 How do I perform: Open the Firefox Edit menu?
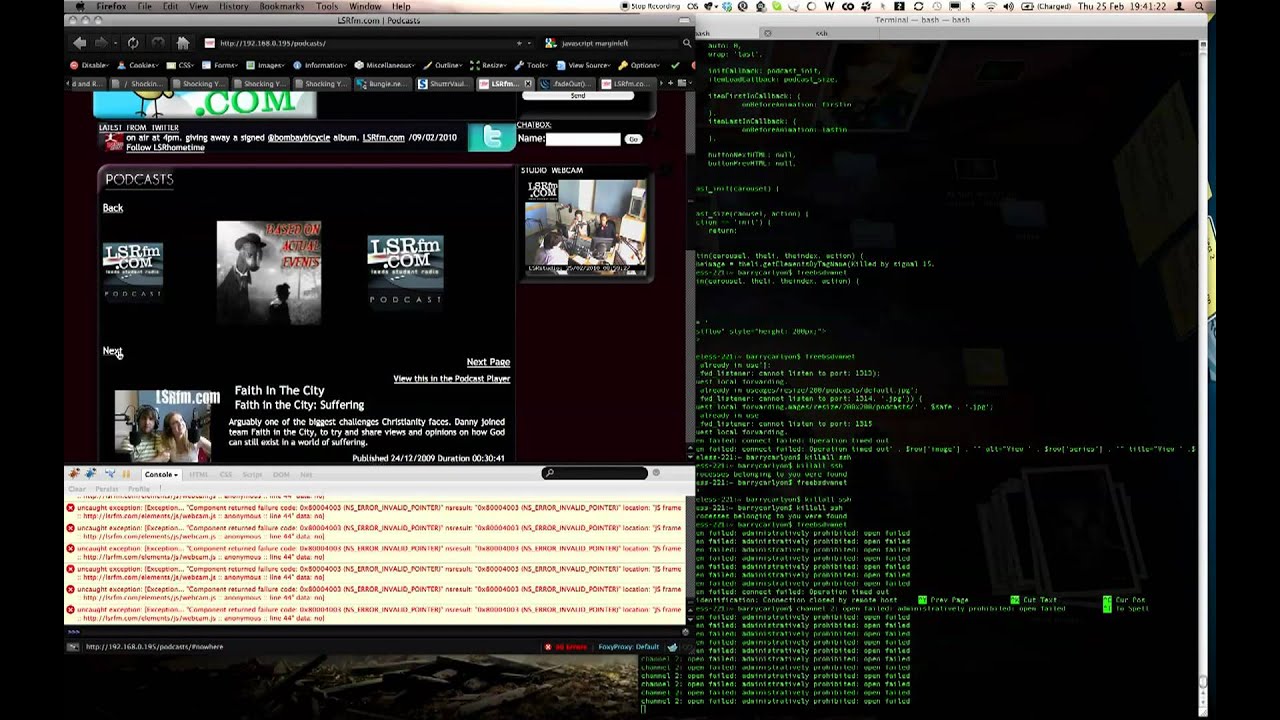[170, 6]
